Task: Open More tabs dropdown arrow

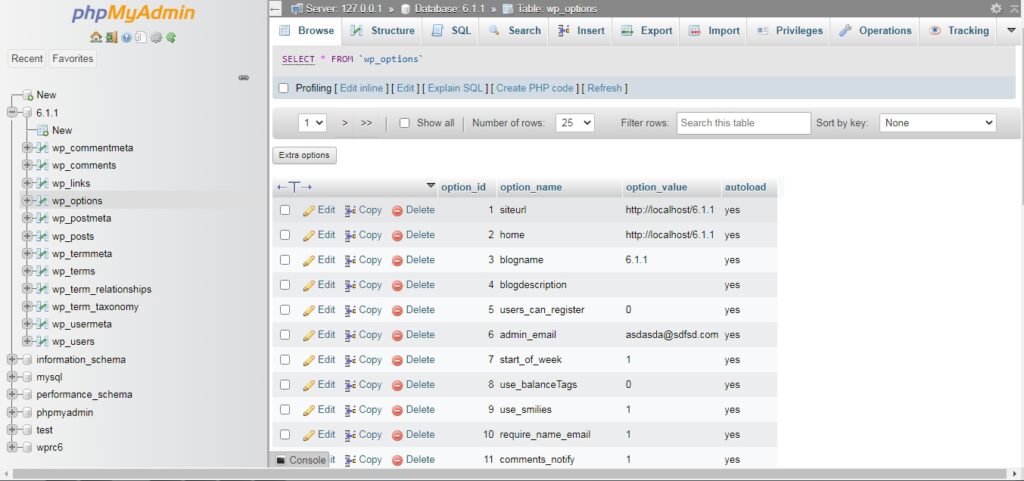Action: pyautogui.click(x=1010, y=31)
